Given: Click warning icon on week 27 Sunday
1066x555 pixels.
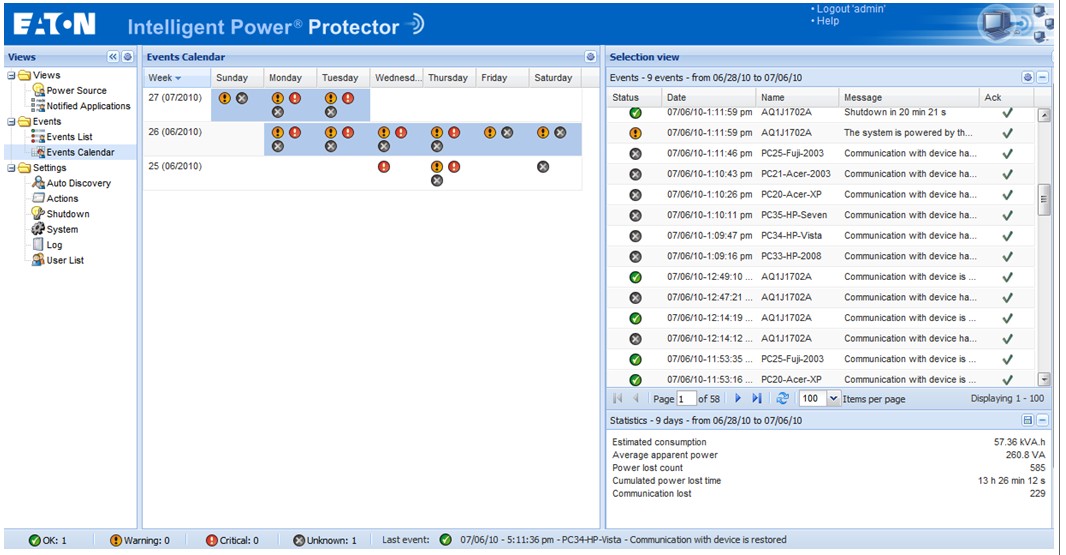Looking at the screenshot, I should [x=225, y=98].
